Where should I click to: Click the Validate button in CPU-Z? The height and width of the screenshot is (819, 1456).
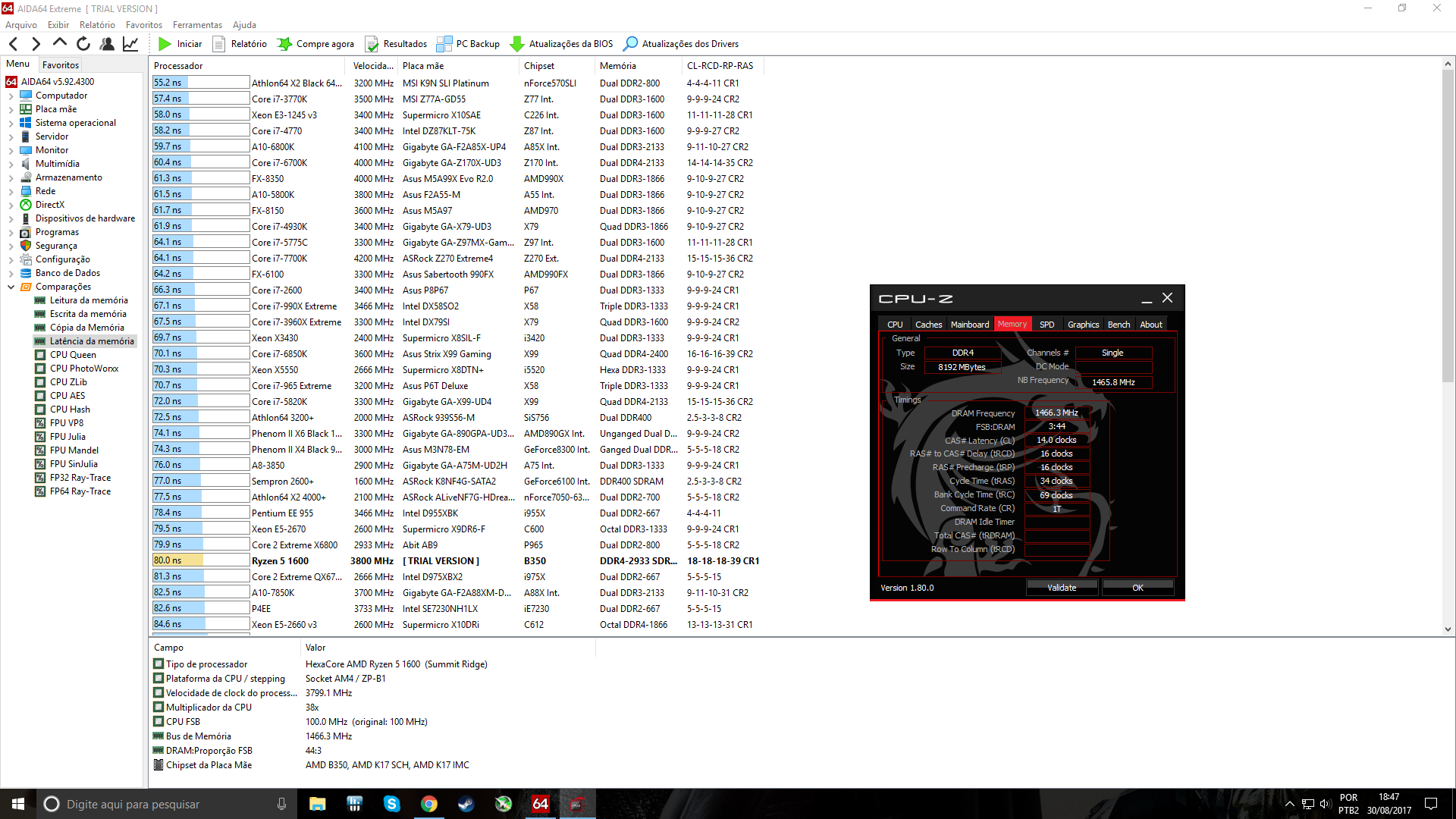[1062, 588]
